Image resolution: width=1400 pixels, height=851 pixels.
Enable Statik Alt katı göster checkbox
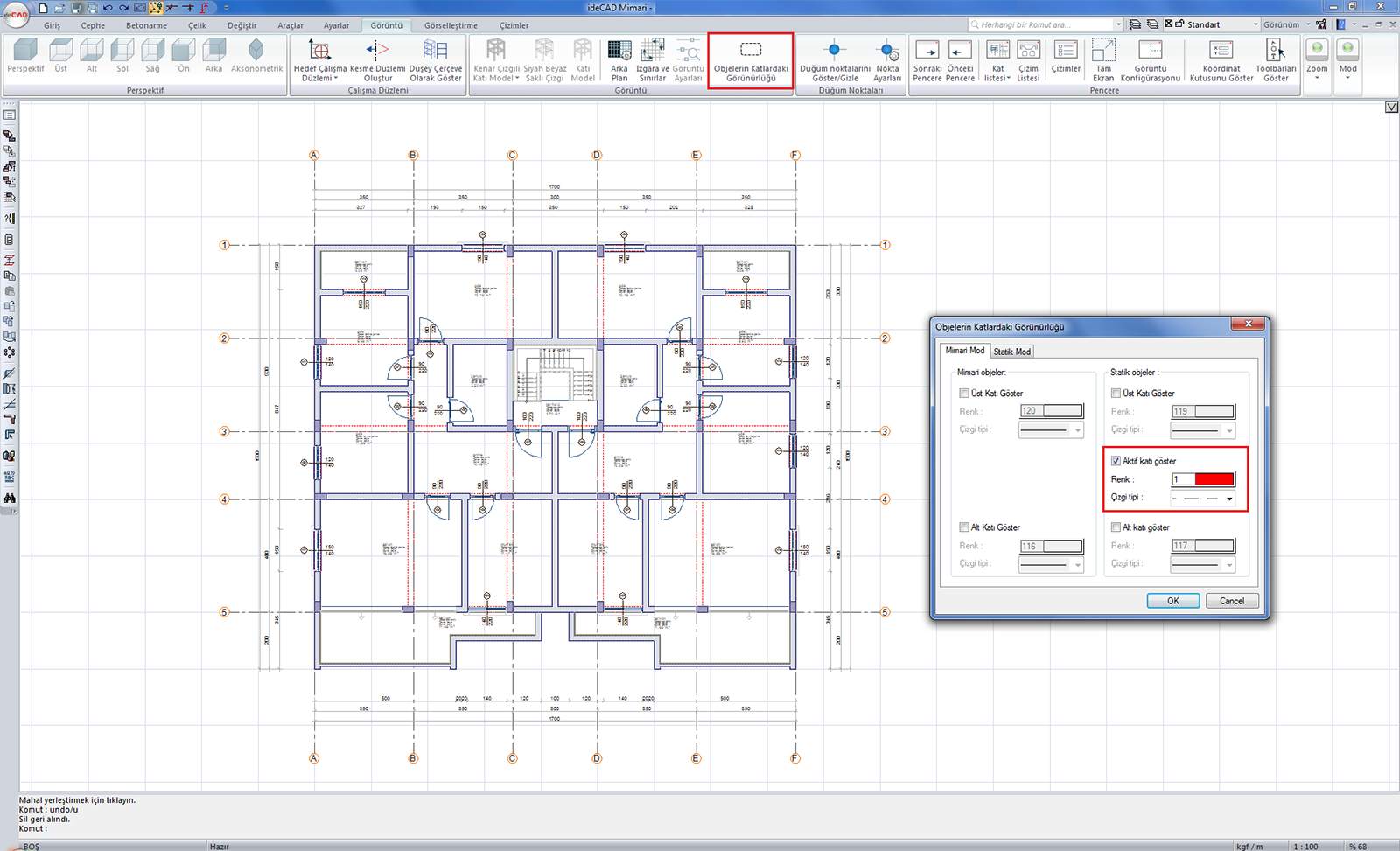1116,527
